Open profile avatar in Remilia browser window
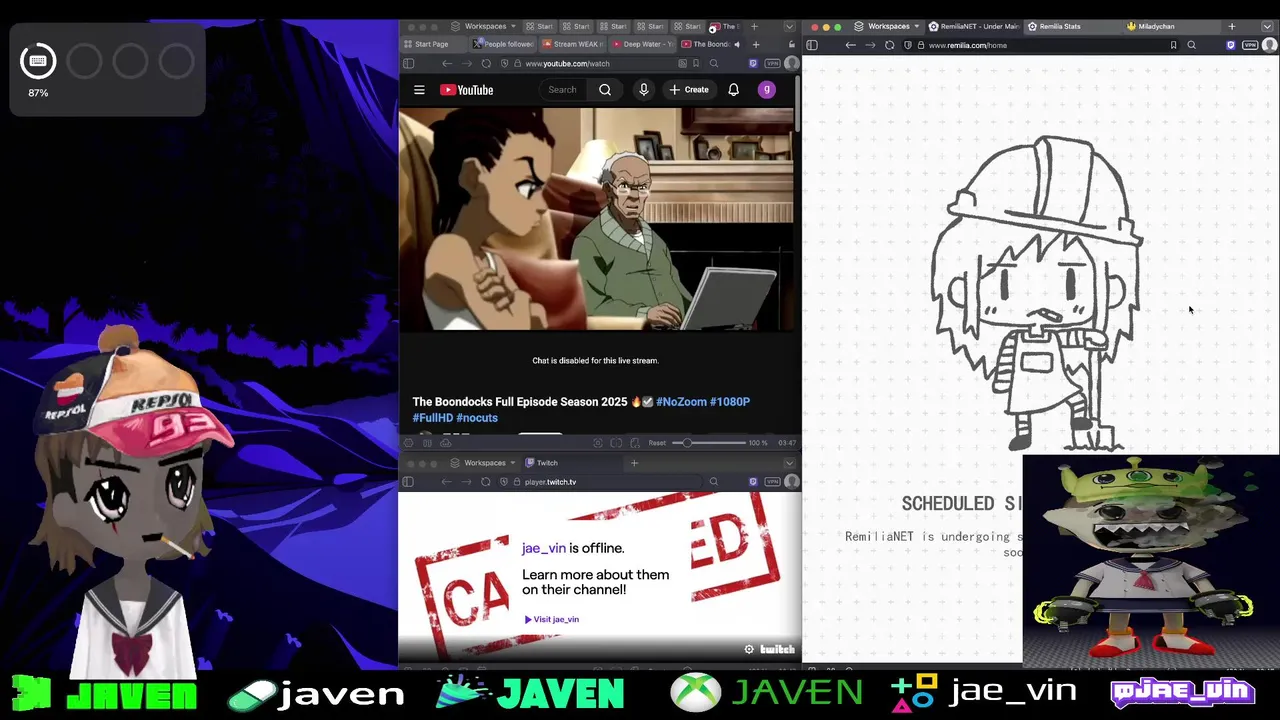 pyautogui.click(x=1270, y=45)
